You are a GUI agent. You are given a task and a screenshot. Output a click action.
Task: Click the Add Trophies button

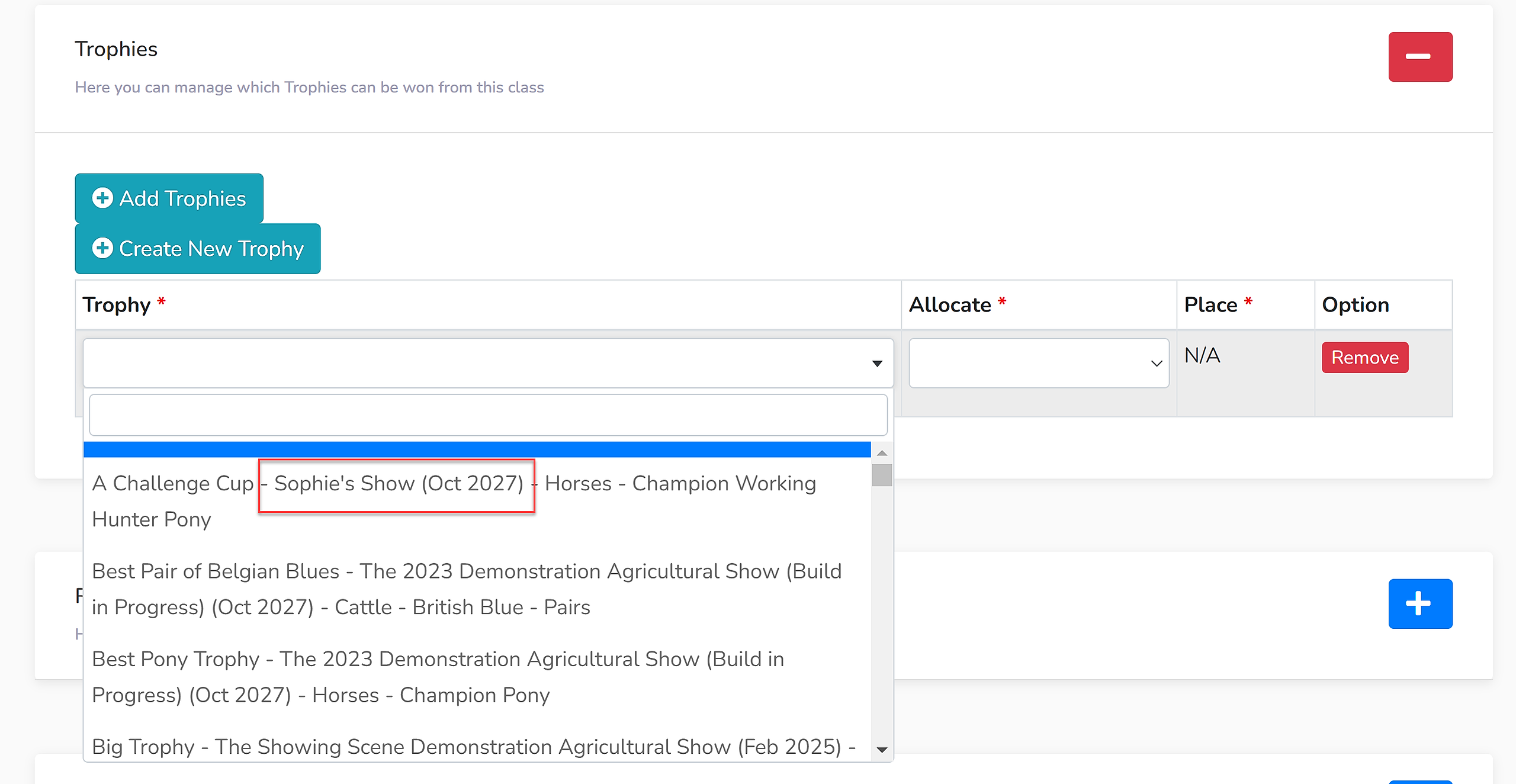[169, 198]
